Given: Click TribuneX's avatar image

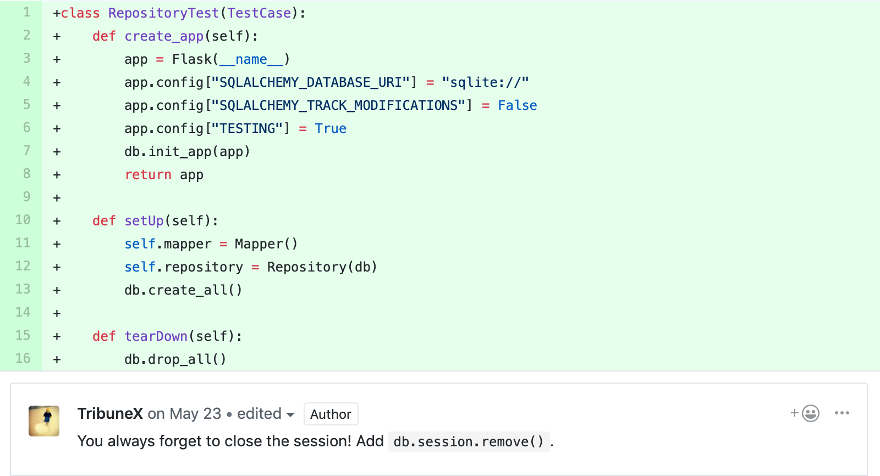Looking at the screenshot, I should coord(42,420).
